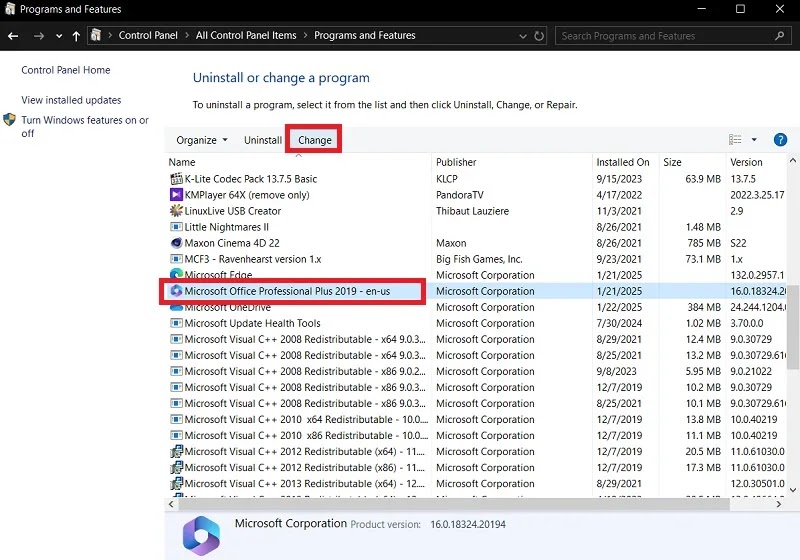Click the Windows features shield icon
800x560 pixels.
click(x=9, y=120)
